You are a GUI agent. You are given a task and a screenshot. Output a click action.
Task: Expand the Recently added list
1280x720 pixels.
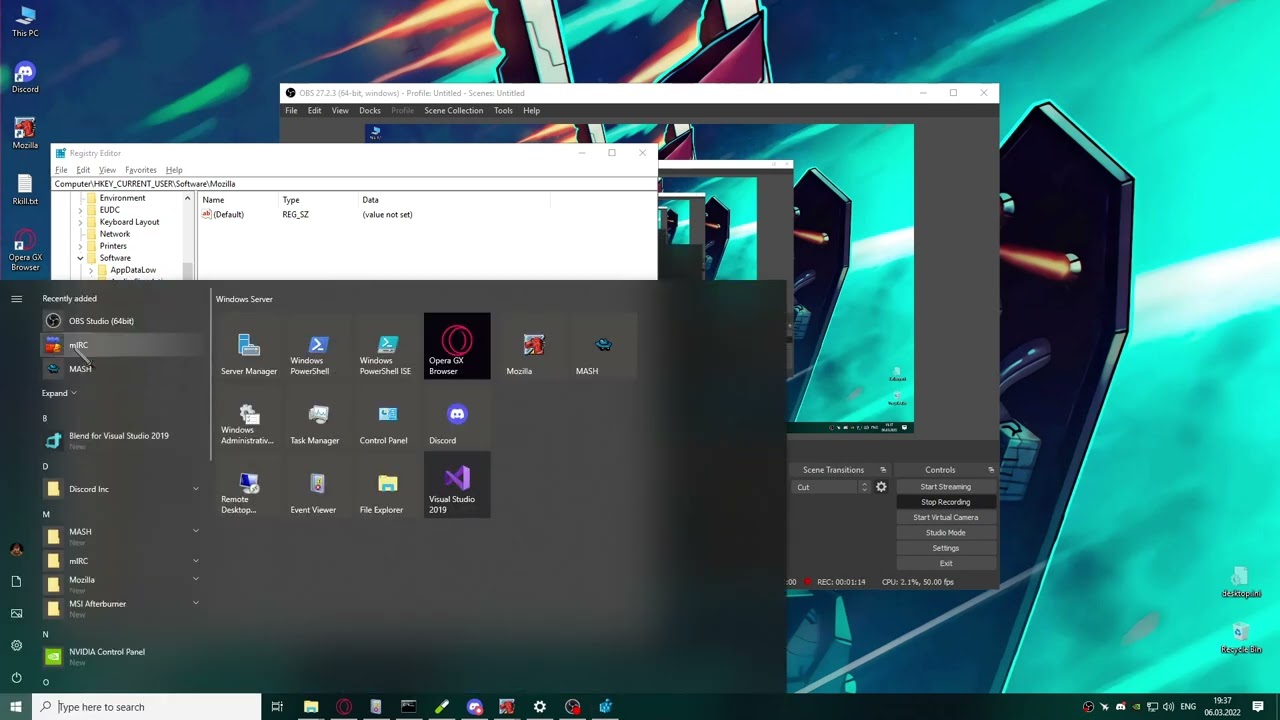[59, 393]
